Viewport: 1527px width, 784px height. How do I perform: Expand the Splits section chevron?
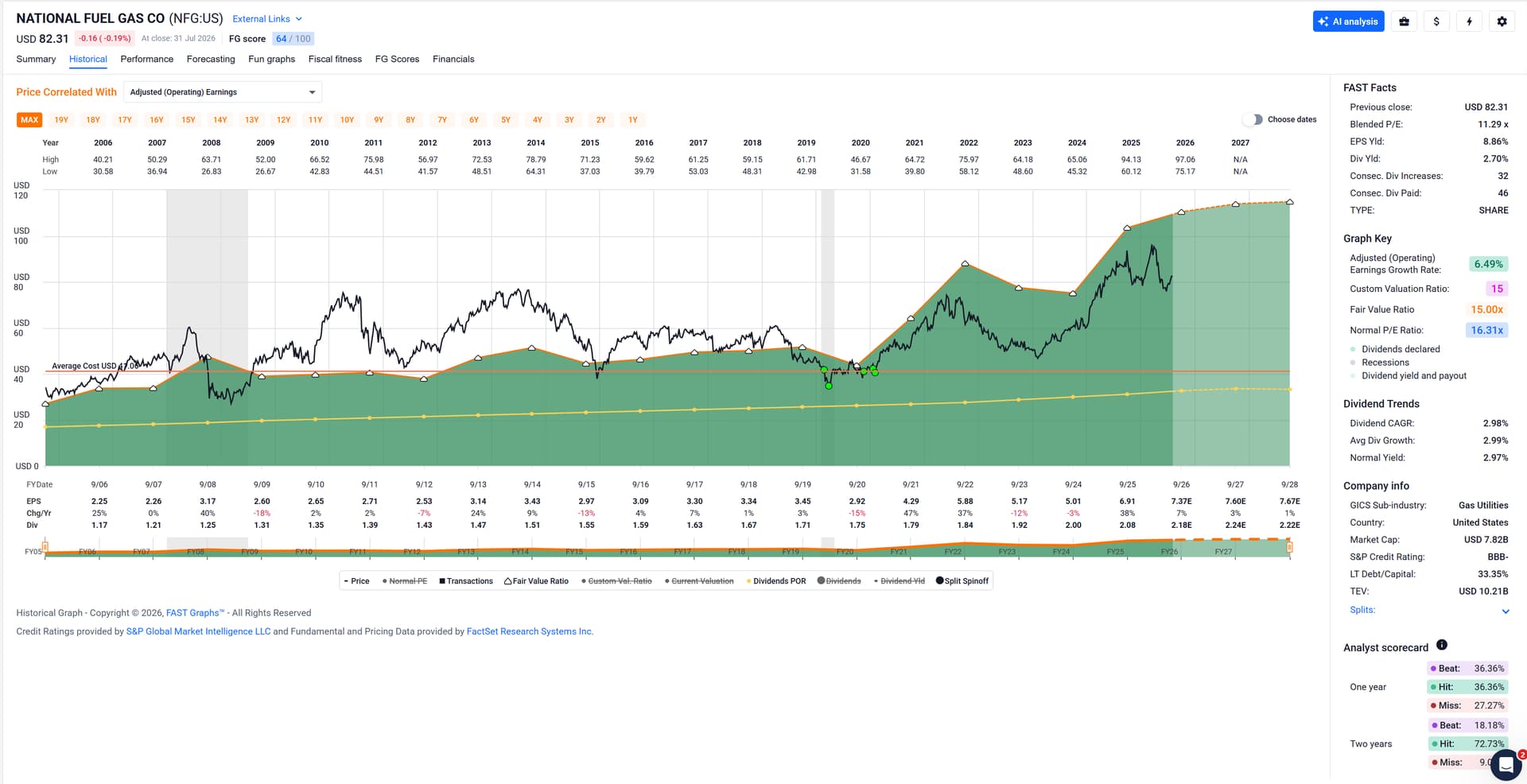pos(1505,611)
